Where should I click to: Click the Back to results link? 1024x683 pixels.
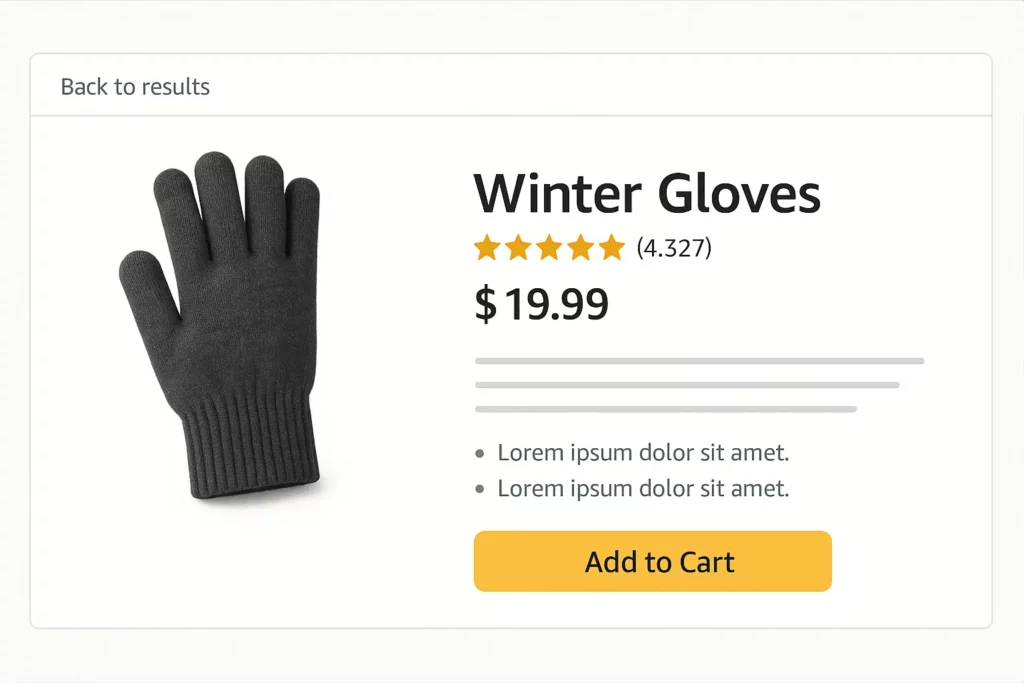[x=135, y=87]
